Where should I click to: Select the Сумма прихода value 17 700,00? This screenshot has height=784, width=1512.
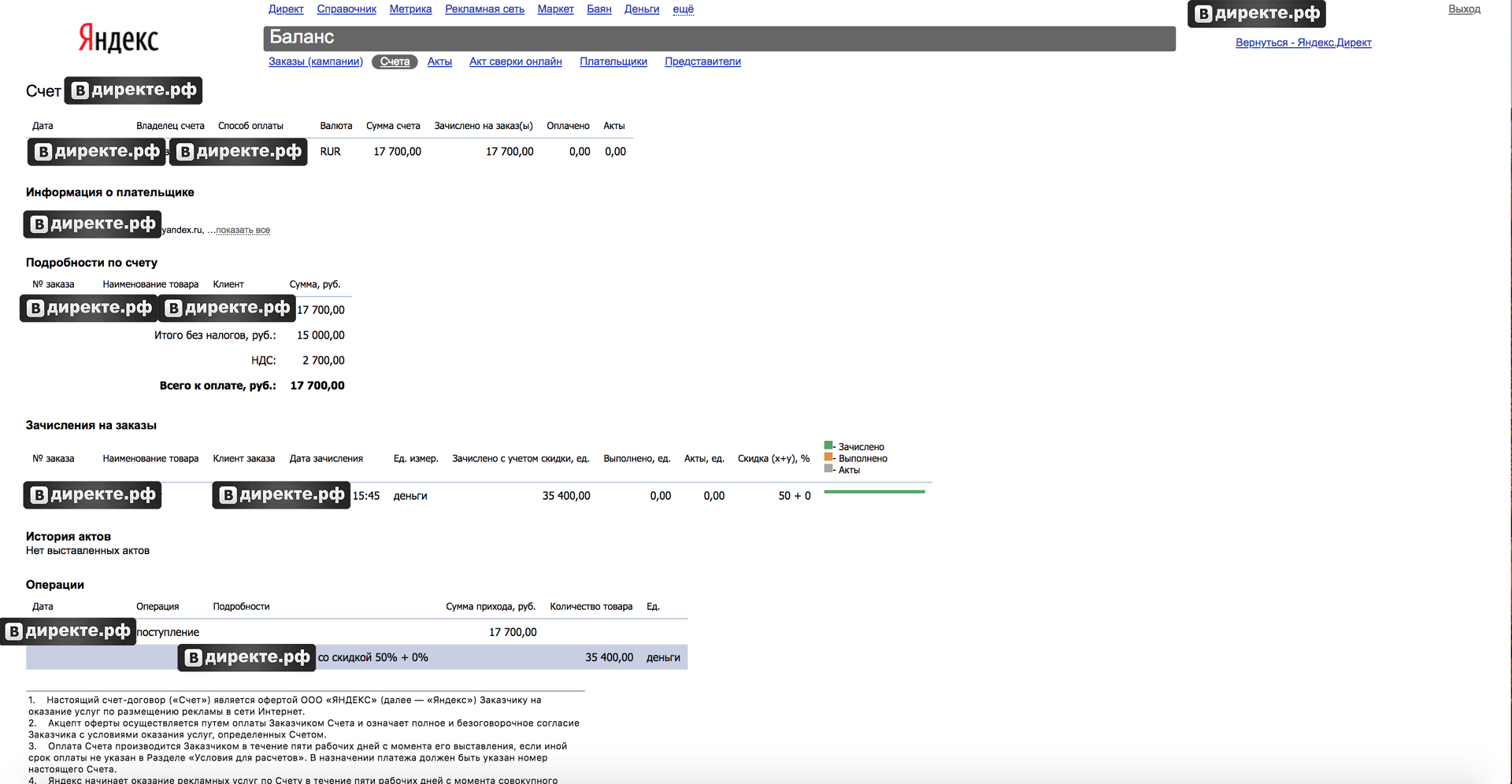pyautogui.click(x=513, y=632)
